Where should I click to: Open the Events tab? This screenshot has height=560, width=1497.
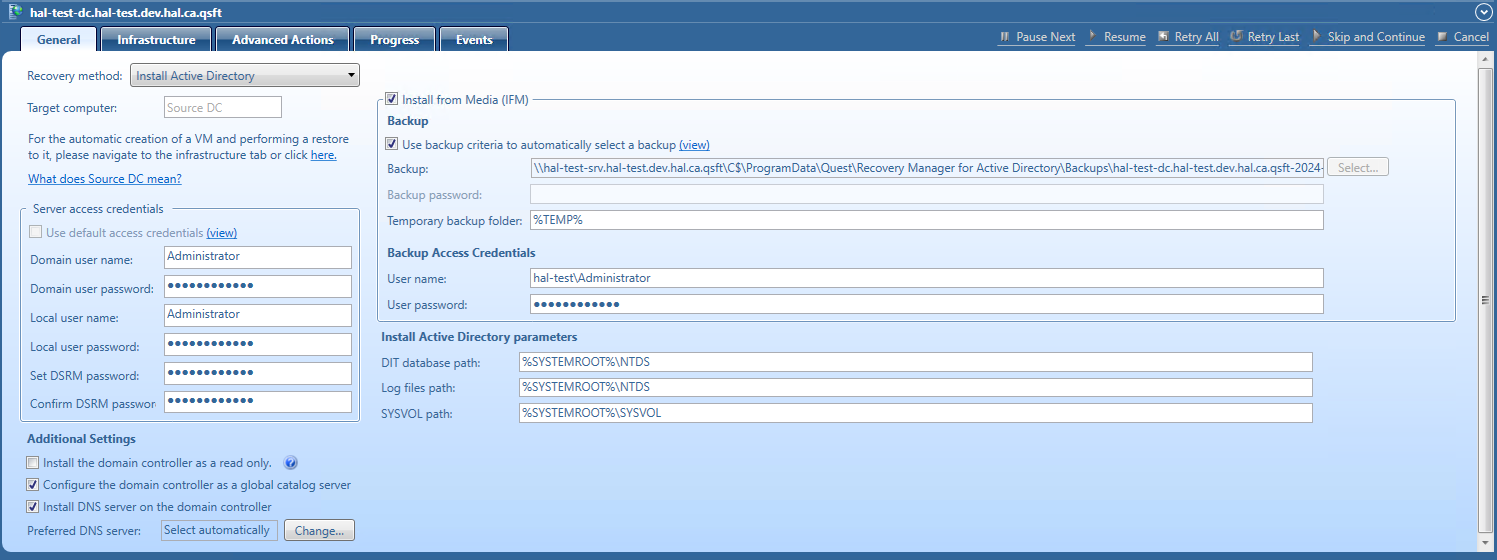pyautogui.click(x=474, y=39)
